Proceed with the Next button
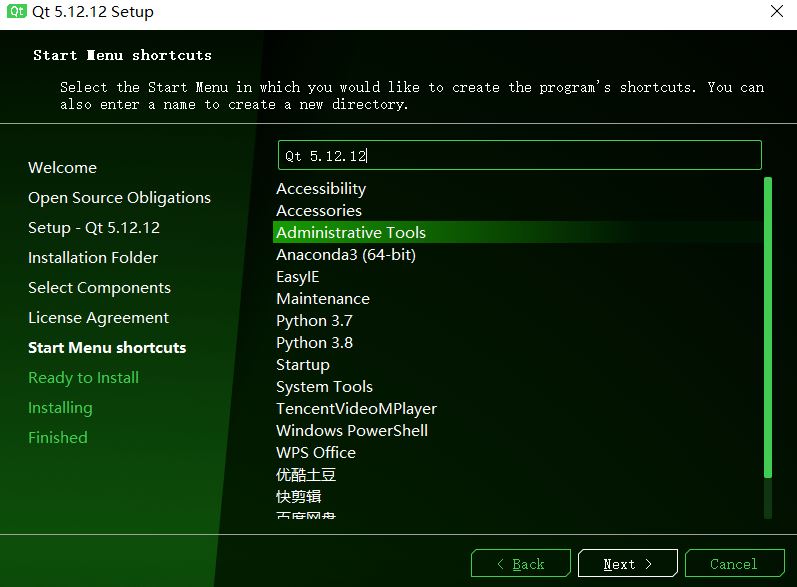The image size is (797, 587). click(x=628, y=563)
